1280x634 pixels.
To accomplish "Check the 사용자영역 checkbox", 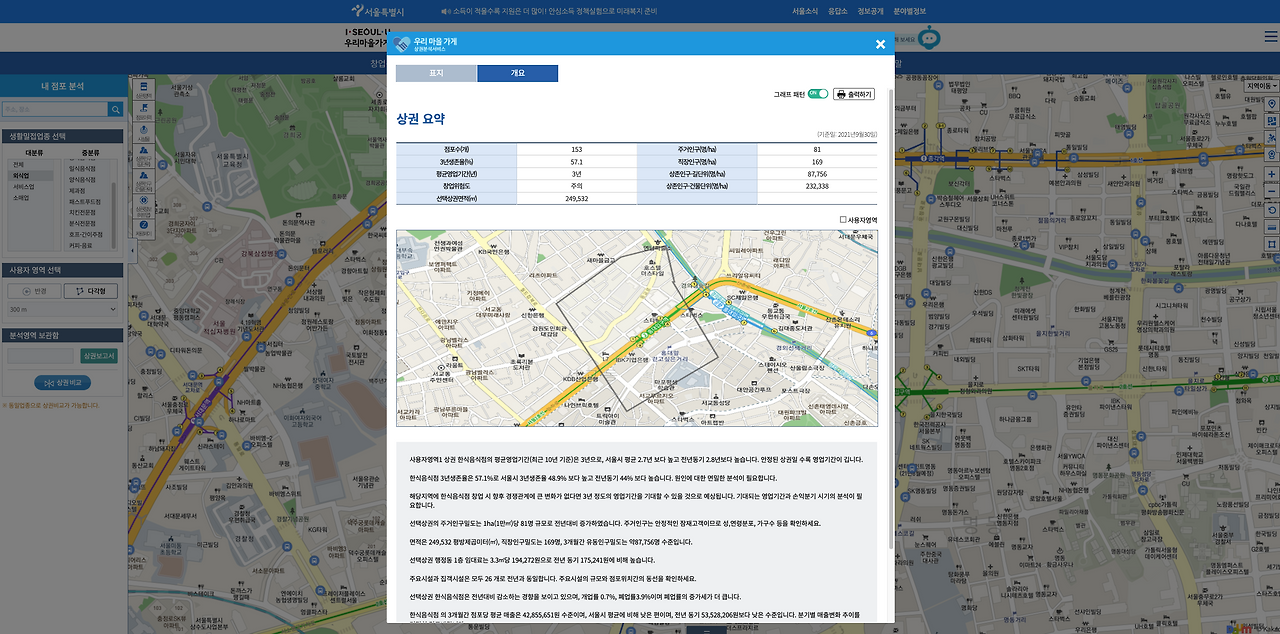I will tap(843, 219).
